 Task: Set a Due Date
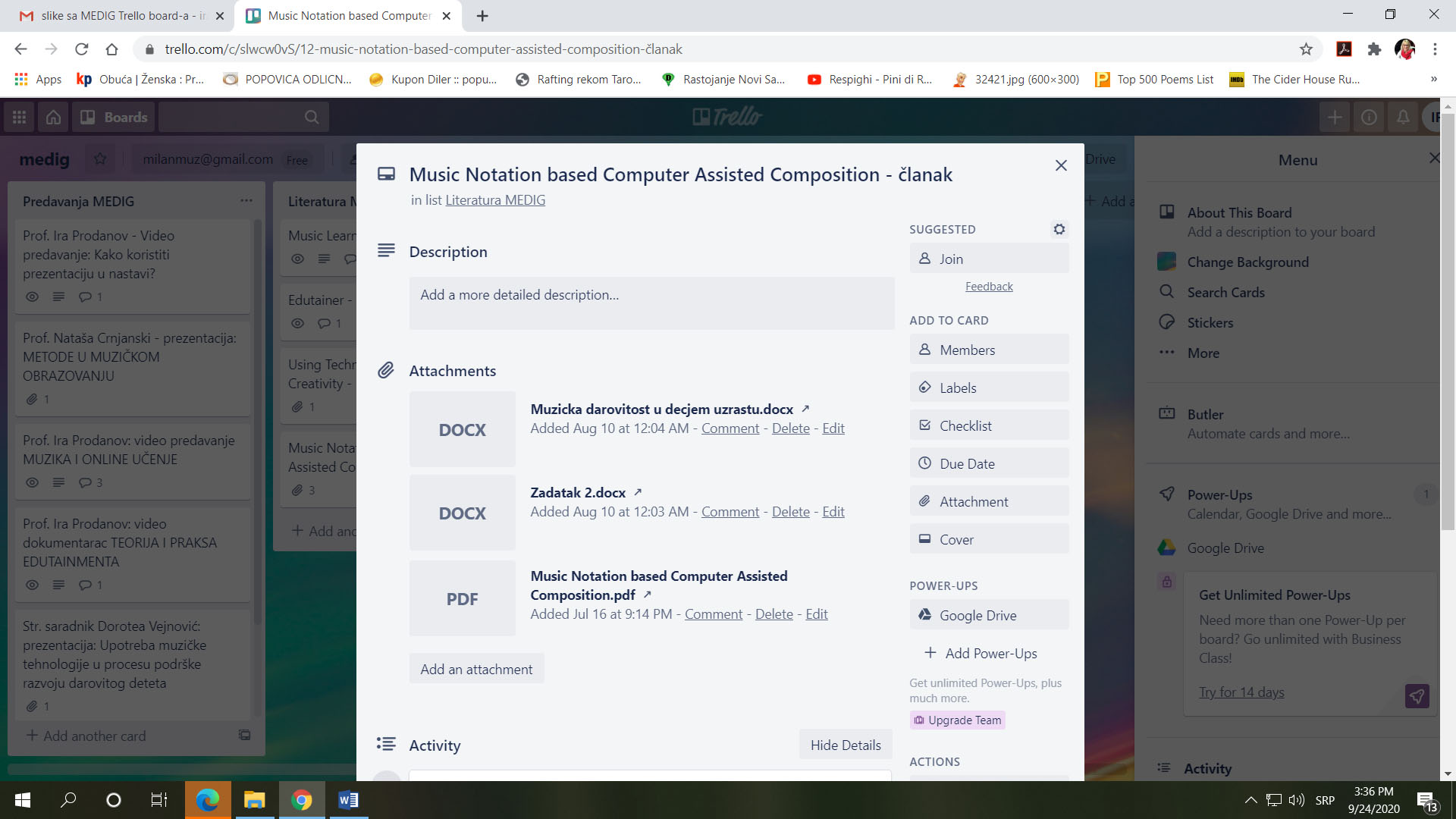pos(989,463)
